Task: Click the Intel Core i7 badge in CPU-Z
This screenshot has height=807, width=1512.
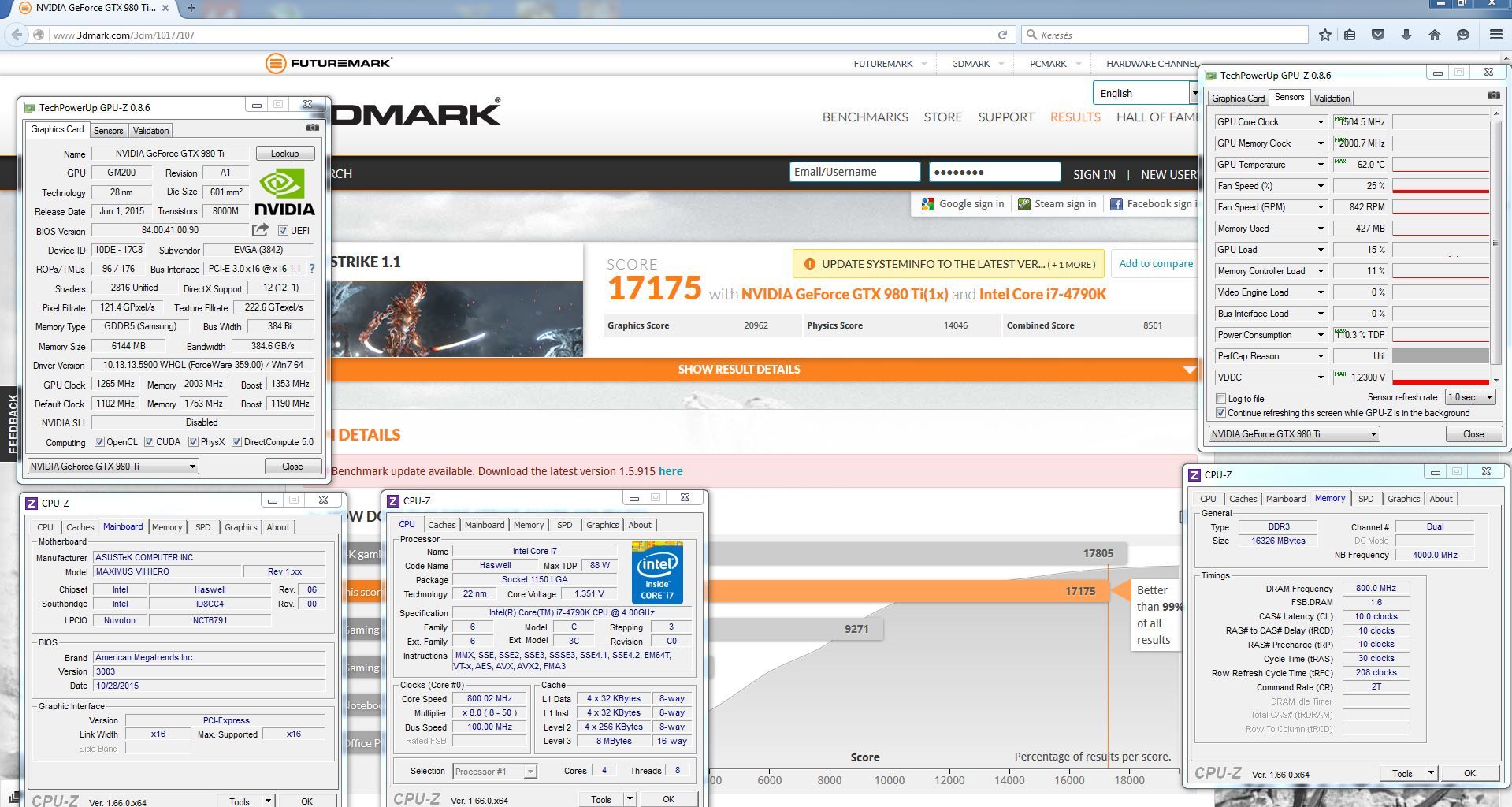Action: [x=657, y=572]
